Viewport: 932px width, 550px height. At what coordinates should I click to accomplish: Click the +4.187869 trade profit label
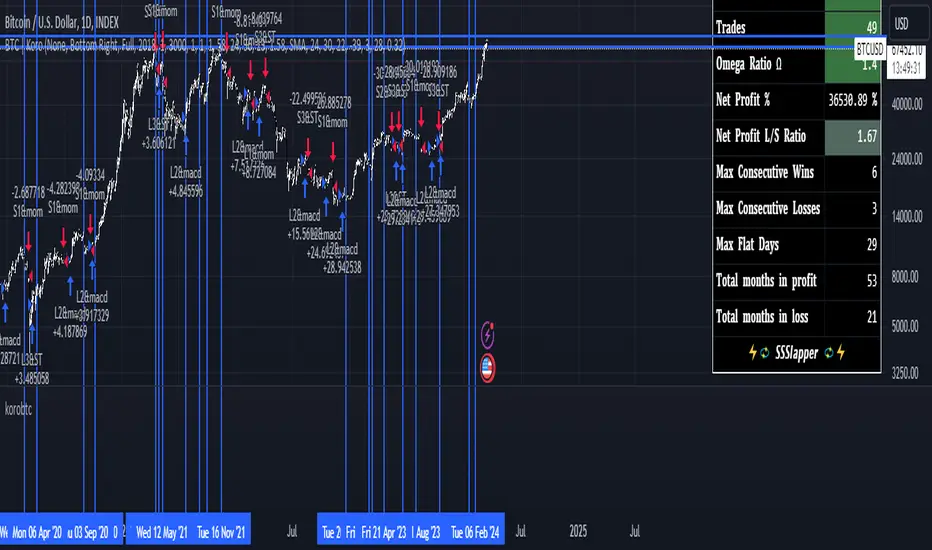pyautogui.click(x=70, y=332)
